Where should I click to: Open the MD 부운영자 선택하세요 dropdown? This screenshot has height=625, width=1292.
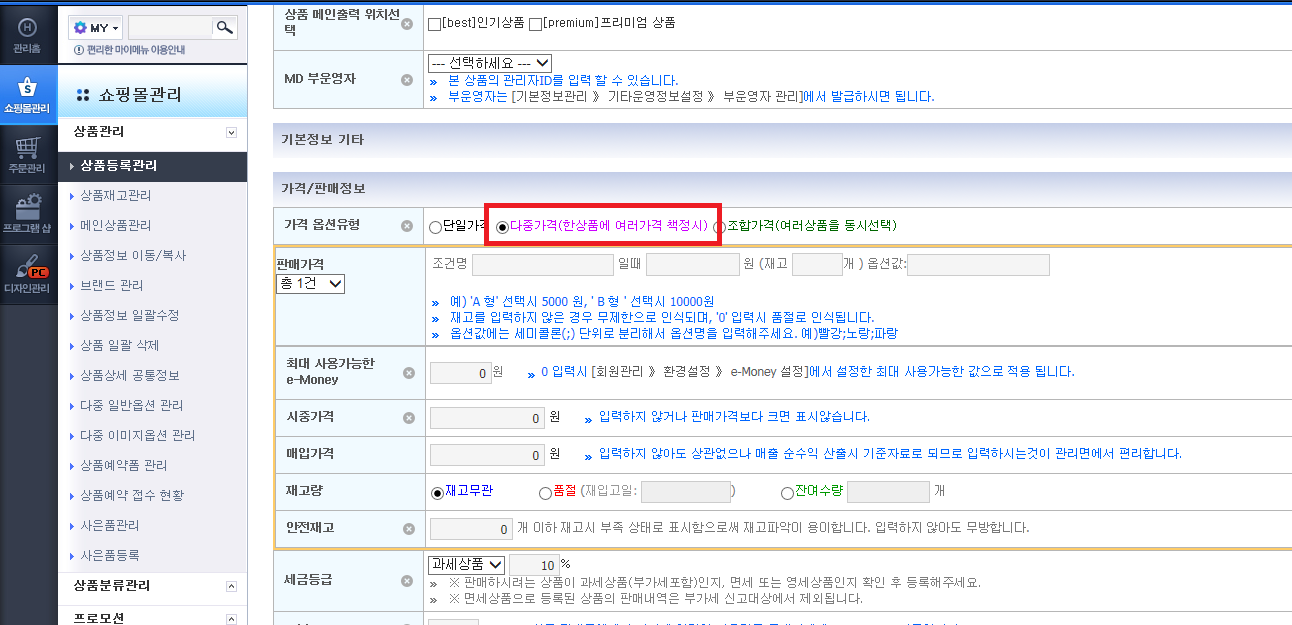point(489,63)
